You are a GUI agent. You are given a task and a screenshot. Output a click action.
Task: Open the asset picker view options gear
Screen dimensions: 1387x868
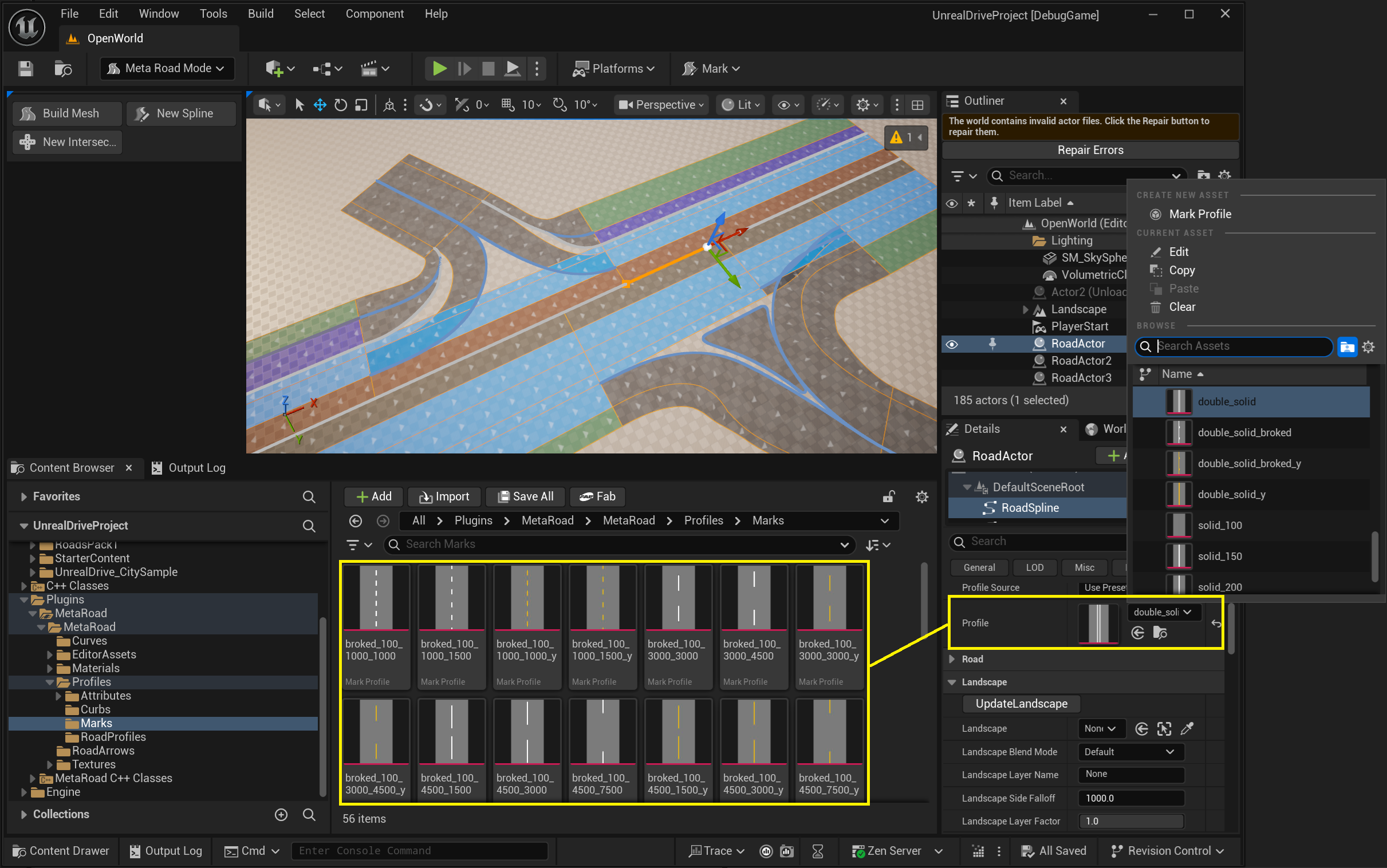1368,347
